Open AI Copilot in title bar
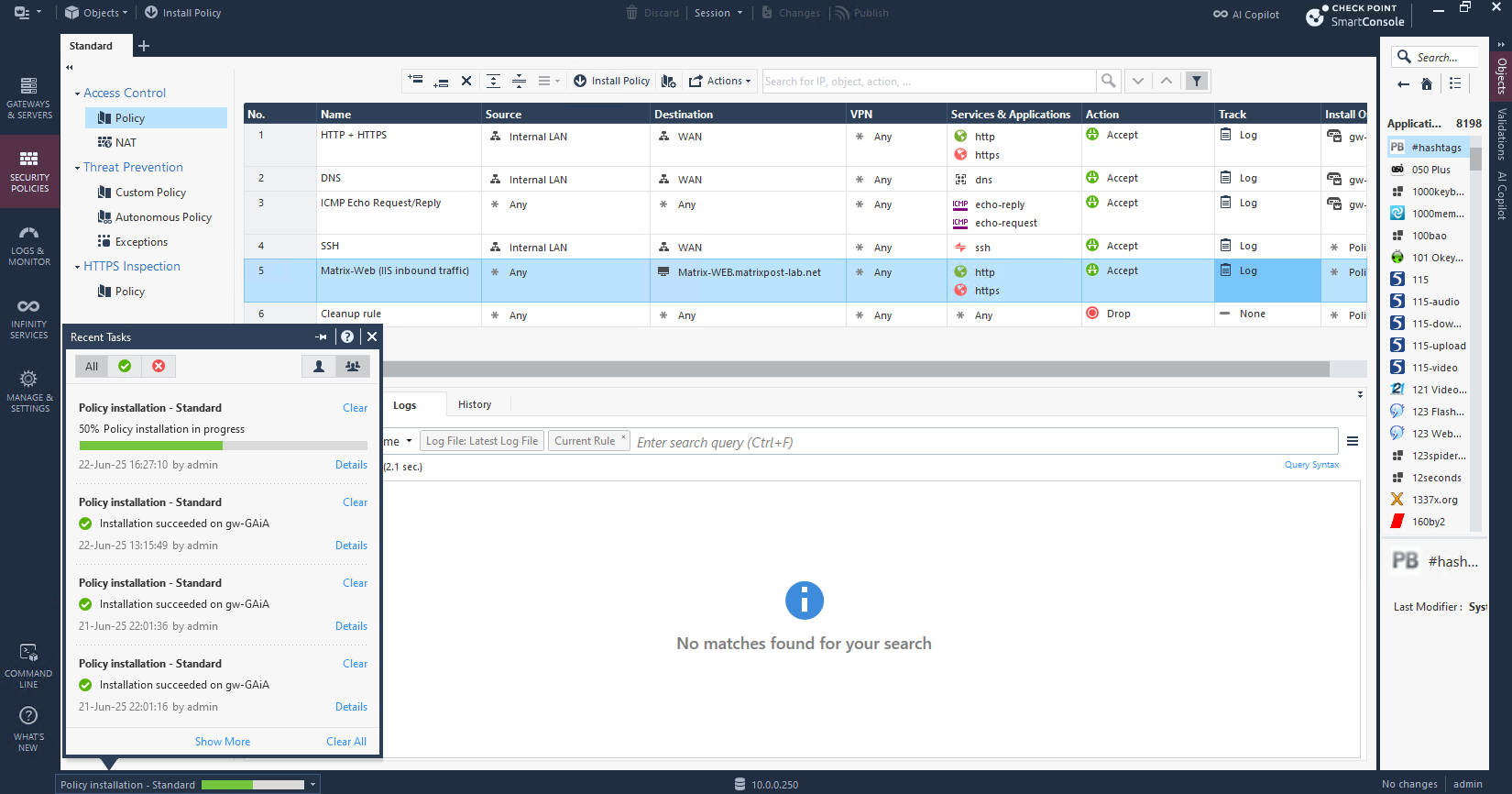This screenshot has width=1512, height=794. click(1246, 14)
